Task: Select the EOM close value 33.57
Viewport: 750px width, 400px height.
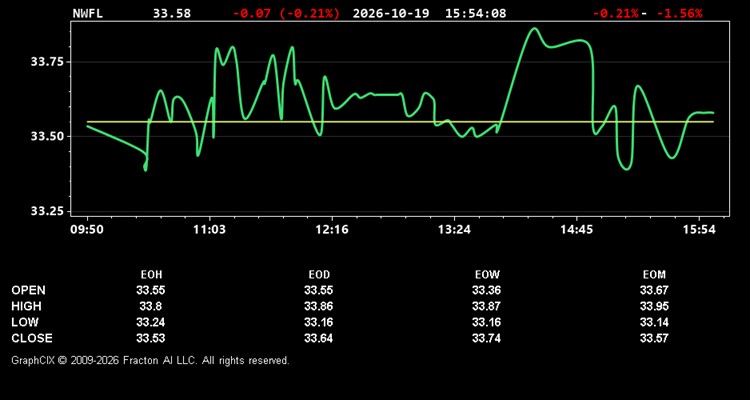Action: click(654, 338)
